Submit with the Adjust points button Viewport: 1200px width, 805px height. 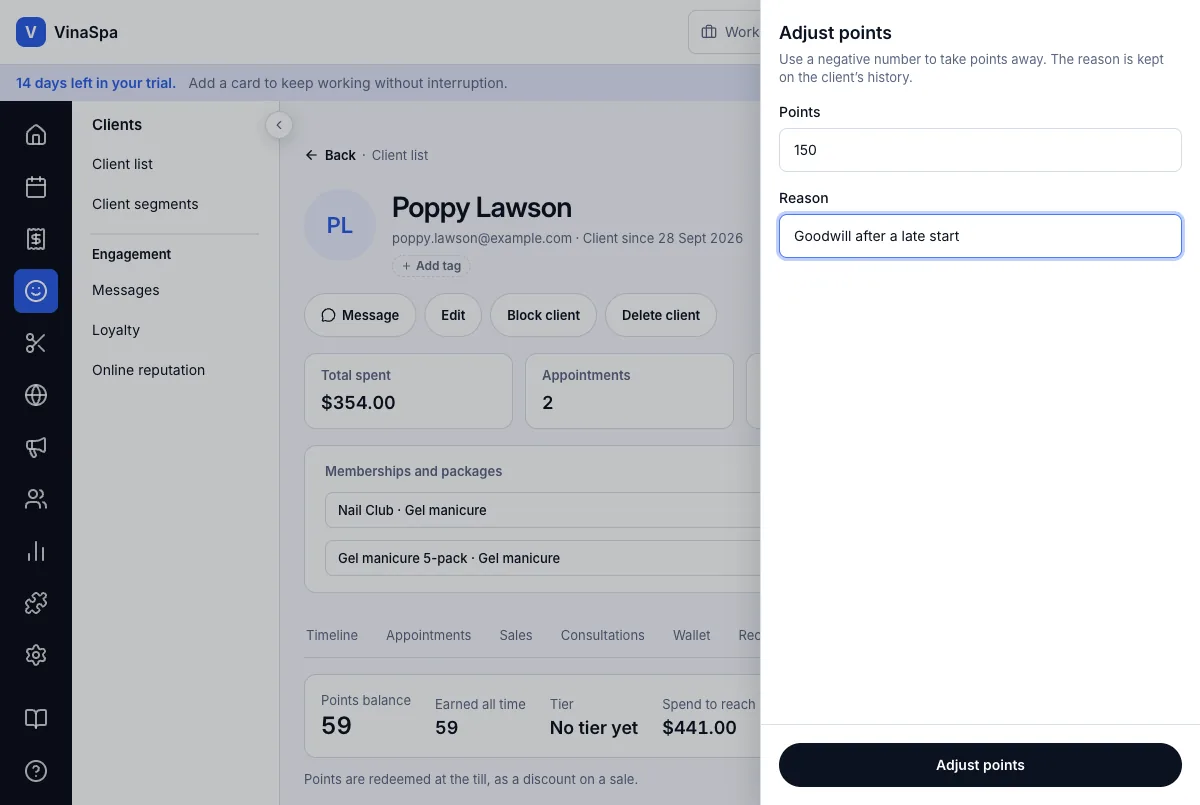tap(980, 765)
